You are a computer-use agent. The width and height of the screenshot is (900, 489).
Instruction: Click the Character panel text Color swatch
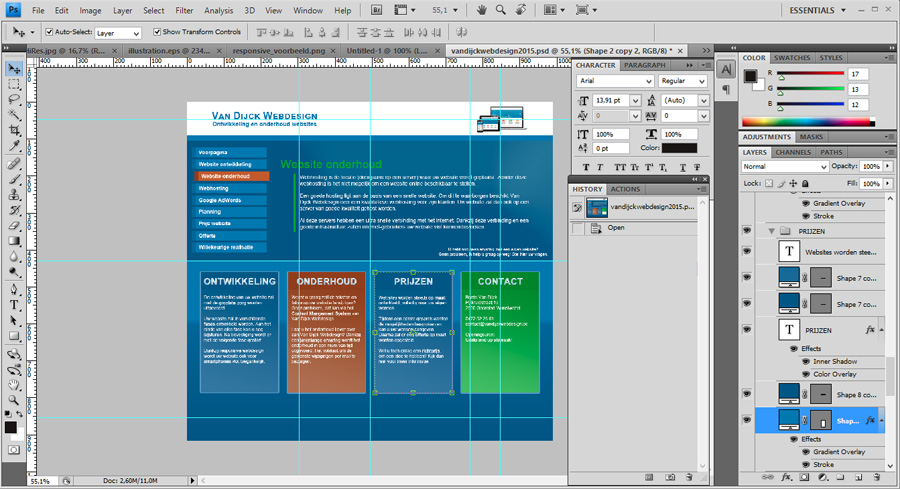680,148
